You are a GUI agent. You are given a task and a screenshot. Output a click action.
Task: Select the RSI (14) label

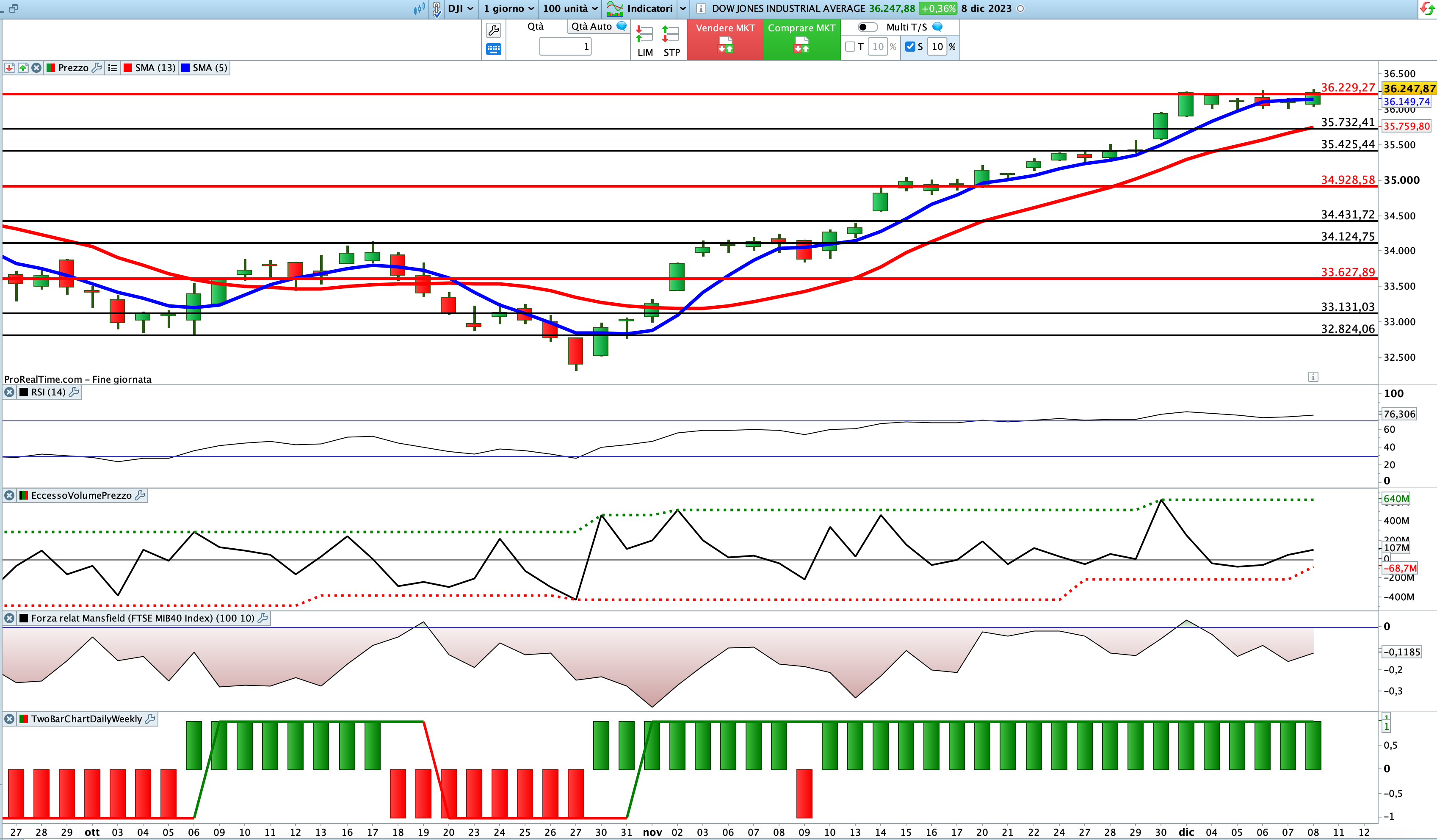(x=48, y=392)
